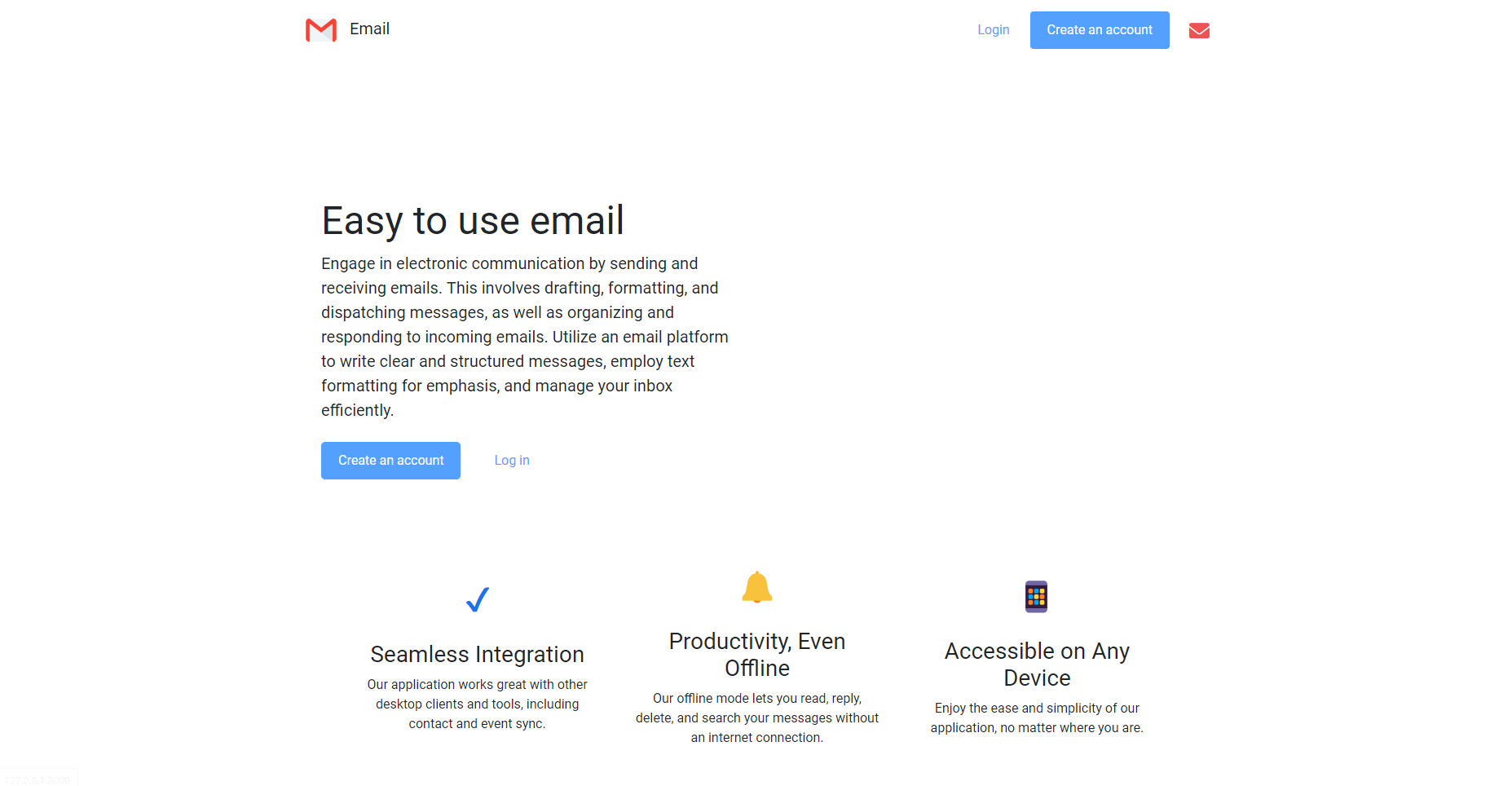Open the red envelope icon in header
Image resolution: width=1512 pixels, height=786 pixels.
click(x=1199, y=30)
